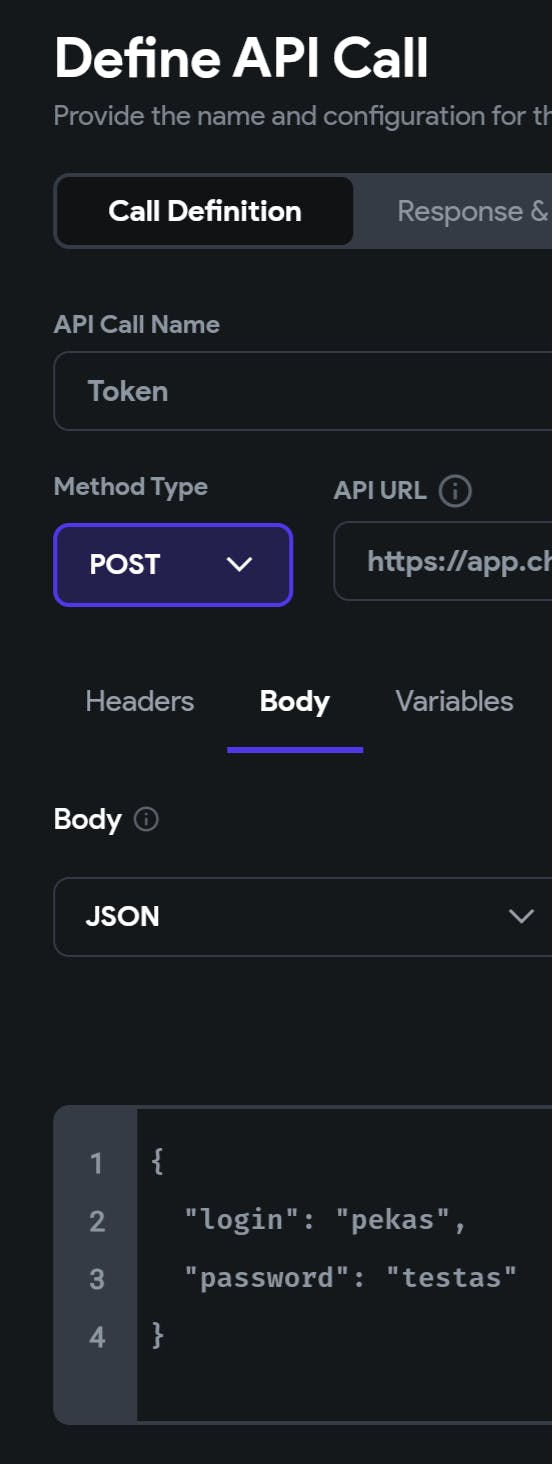Focus the API Call Name field with Token
This screenshot has height=1464, width=552.
[x=303, y=391]
